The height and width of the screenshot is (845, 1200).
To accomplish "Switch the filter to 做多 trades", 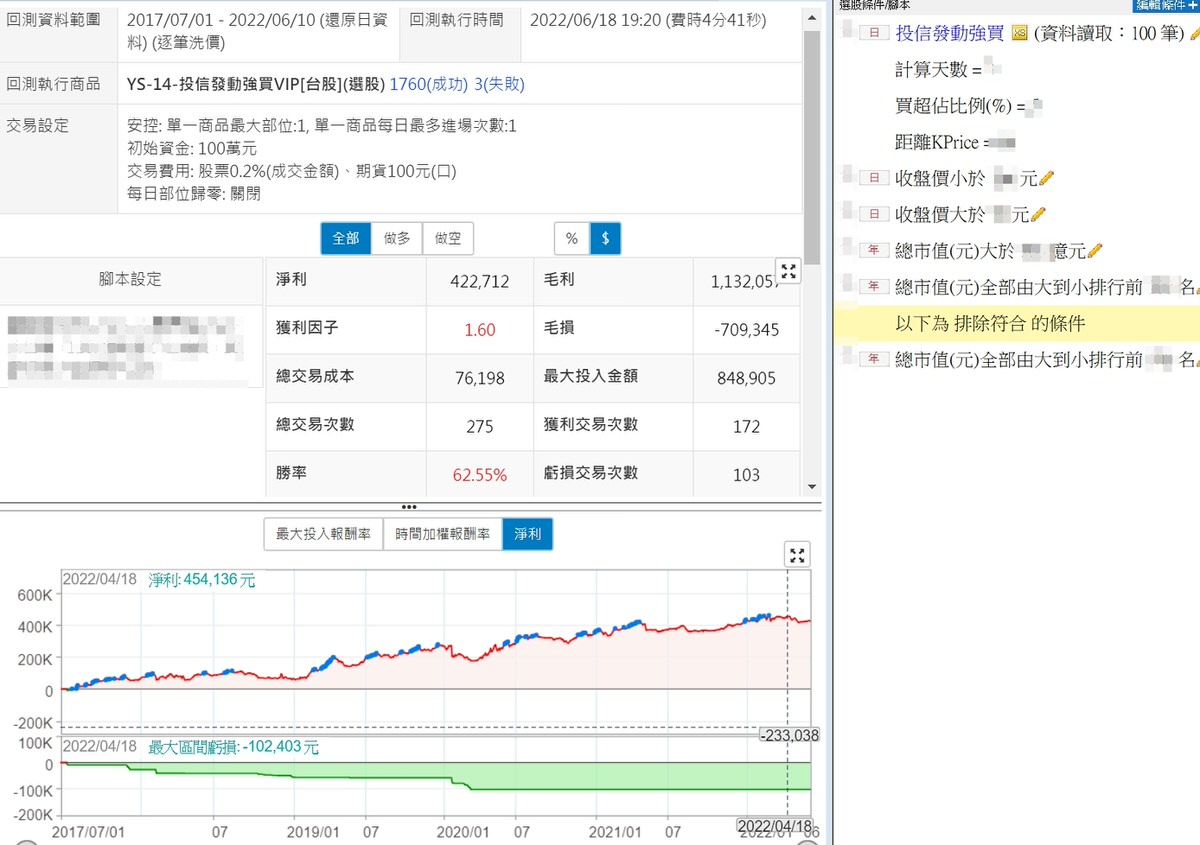I will [397, 239].
